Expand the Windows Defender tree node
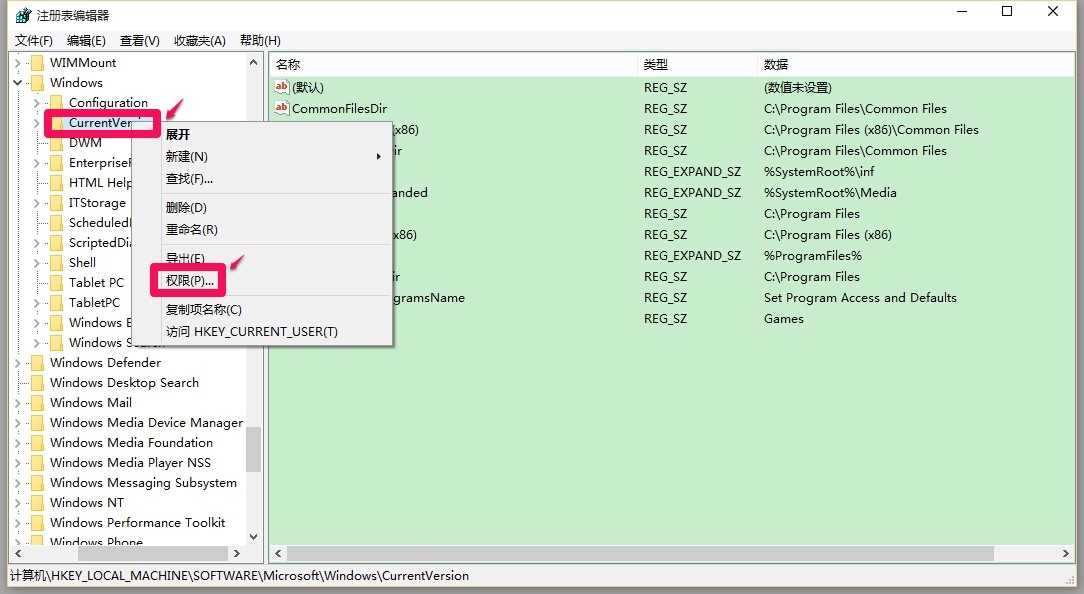This screenshot has width=1084, height=594. pyautogui.click(x=18, y=362)
